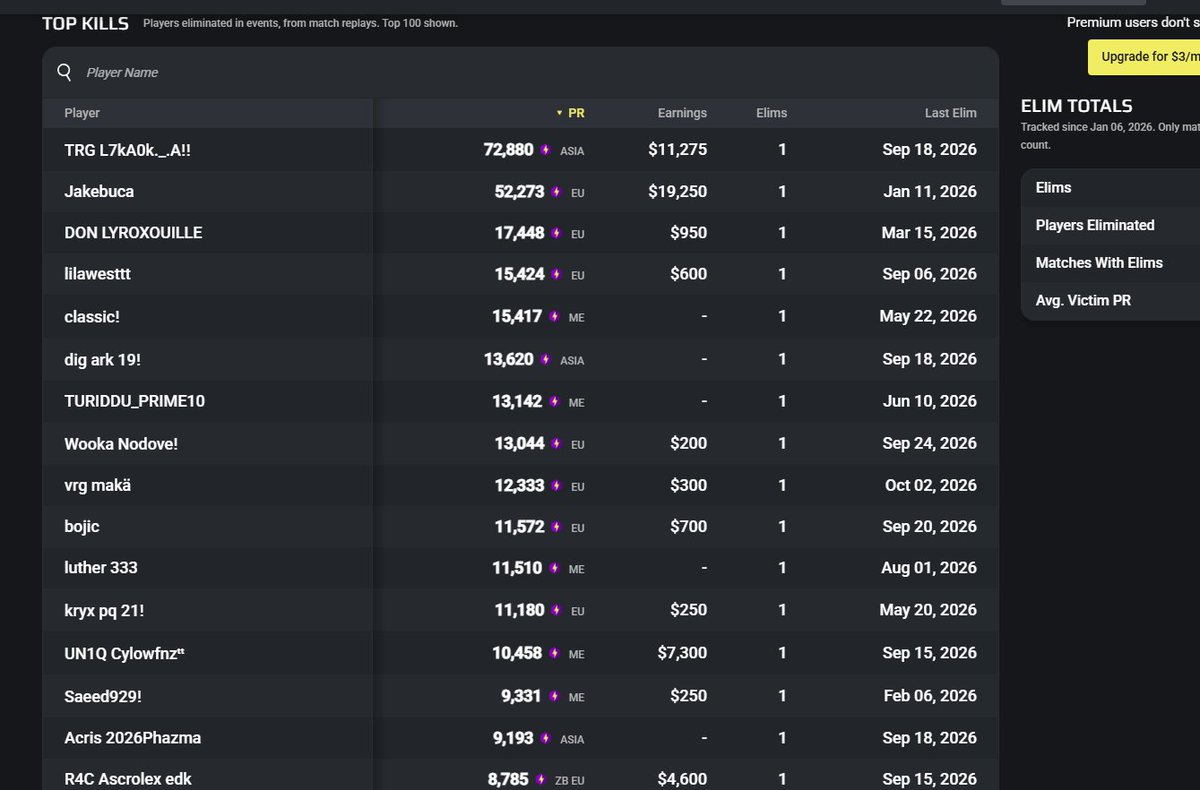Focus the Player Name search field
Viewport: 1200px width, 790px height.
coord(520,72)
